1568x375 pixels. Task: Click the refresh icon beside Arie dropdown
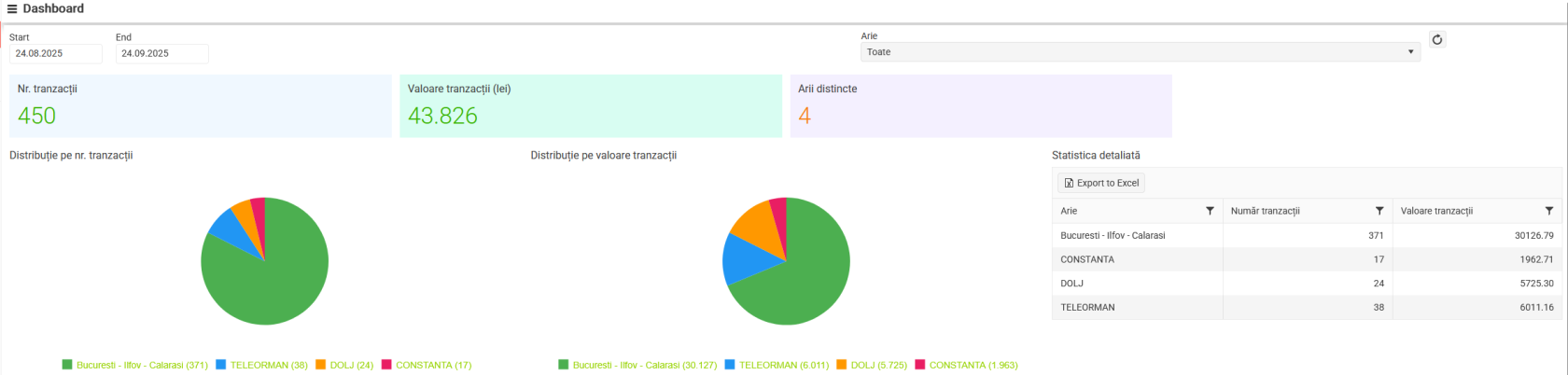(x=1437, y=39)
